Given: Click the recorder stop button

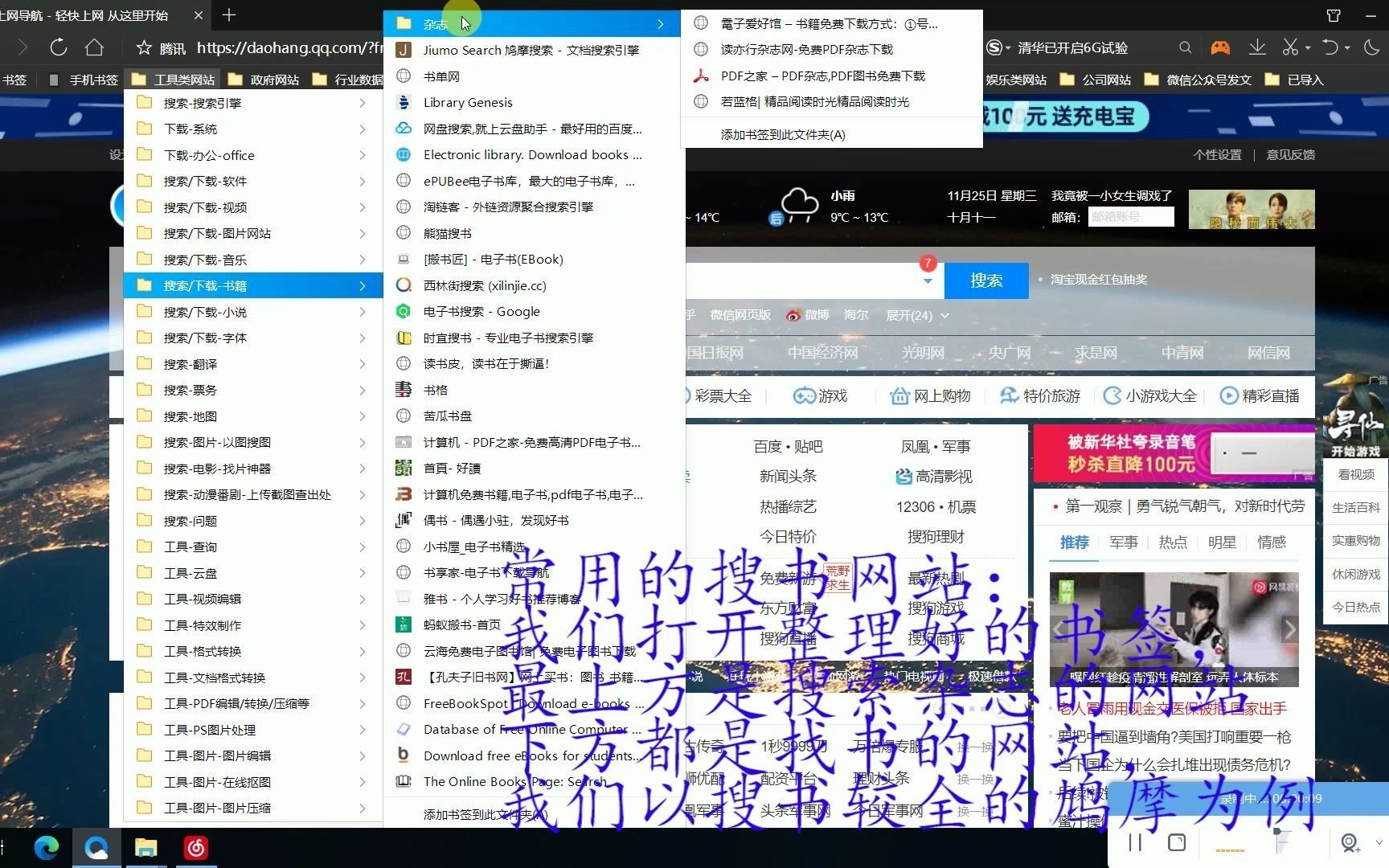Looking at the screenshot, I should coord(1177,842).
